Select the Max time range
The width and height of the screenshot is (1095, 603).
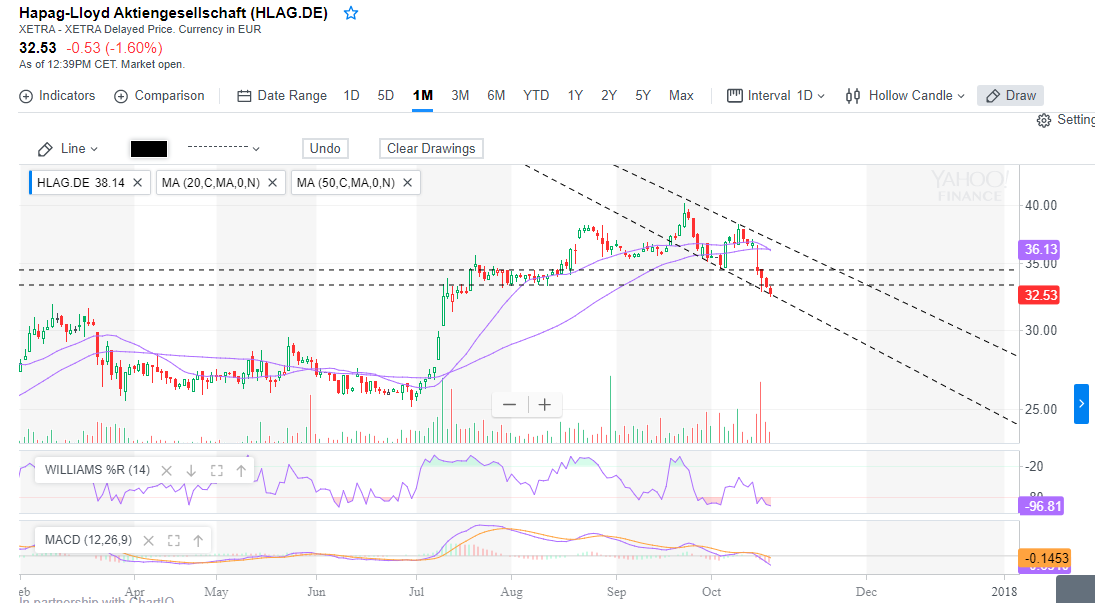[x=681, y=96]
